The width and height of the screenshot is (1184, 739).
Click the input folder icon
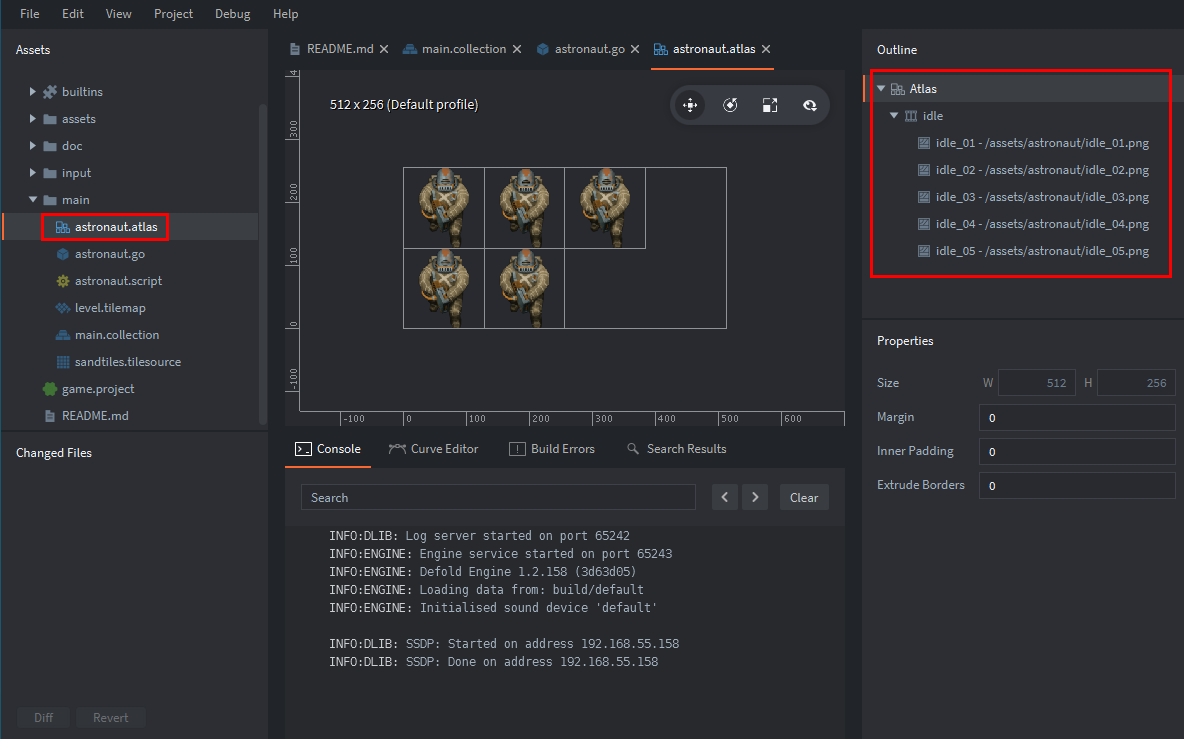[50, 174]
